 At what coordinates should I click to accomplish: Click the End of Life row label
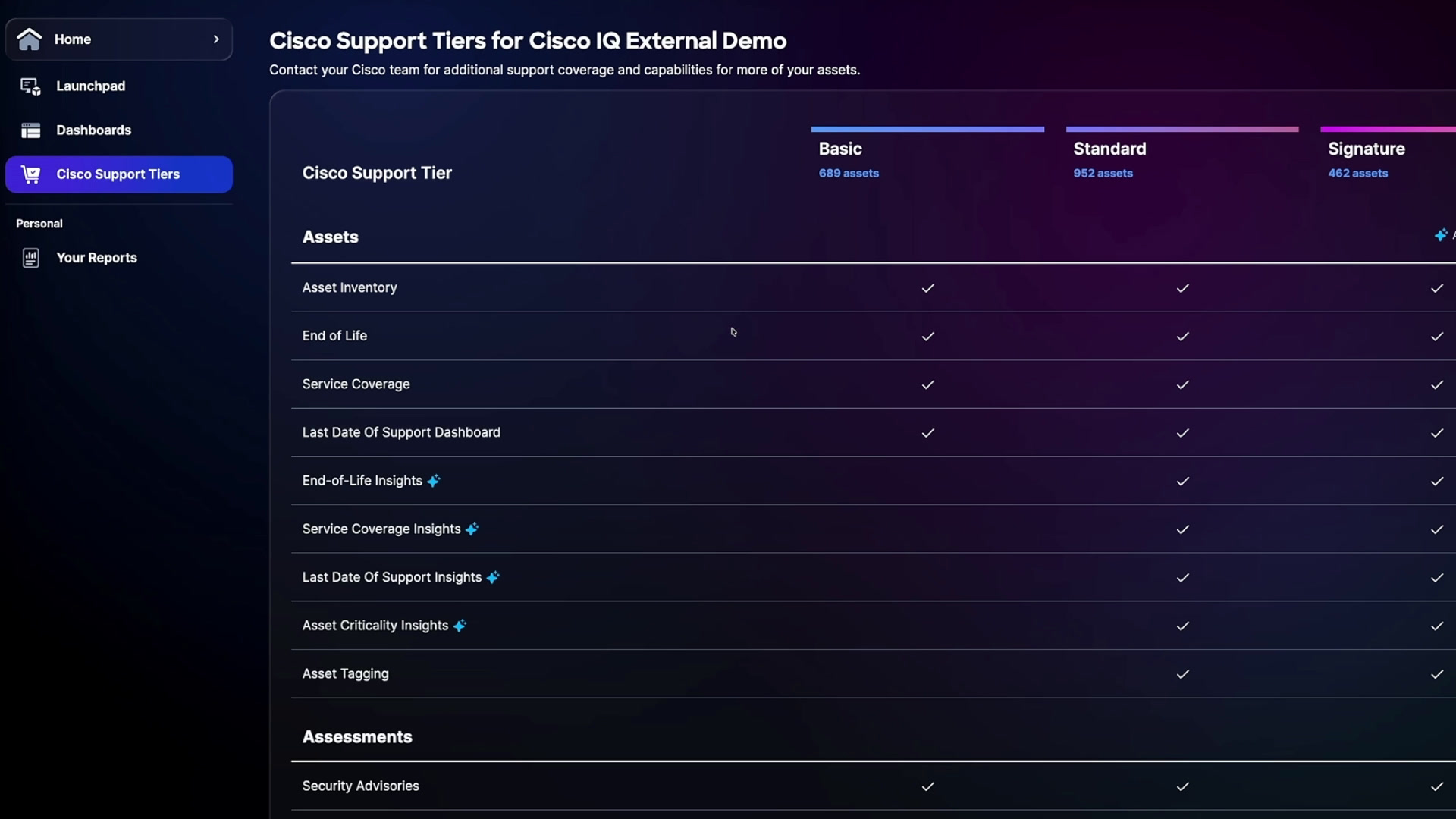point(334,336)
